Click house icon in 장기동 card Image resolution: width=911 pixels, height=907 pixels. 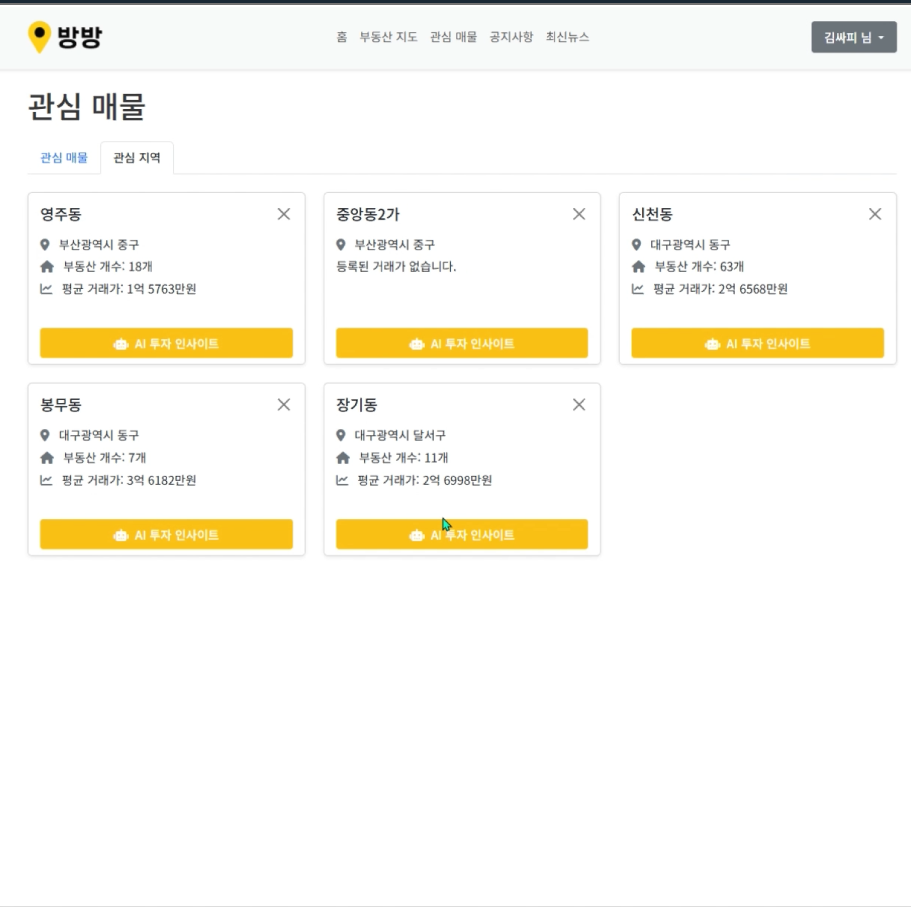[343, 458]
